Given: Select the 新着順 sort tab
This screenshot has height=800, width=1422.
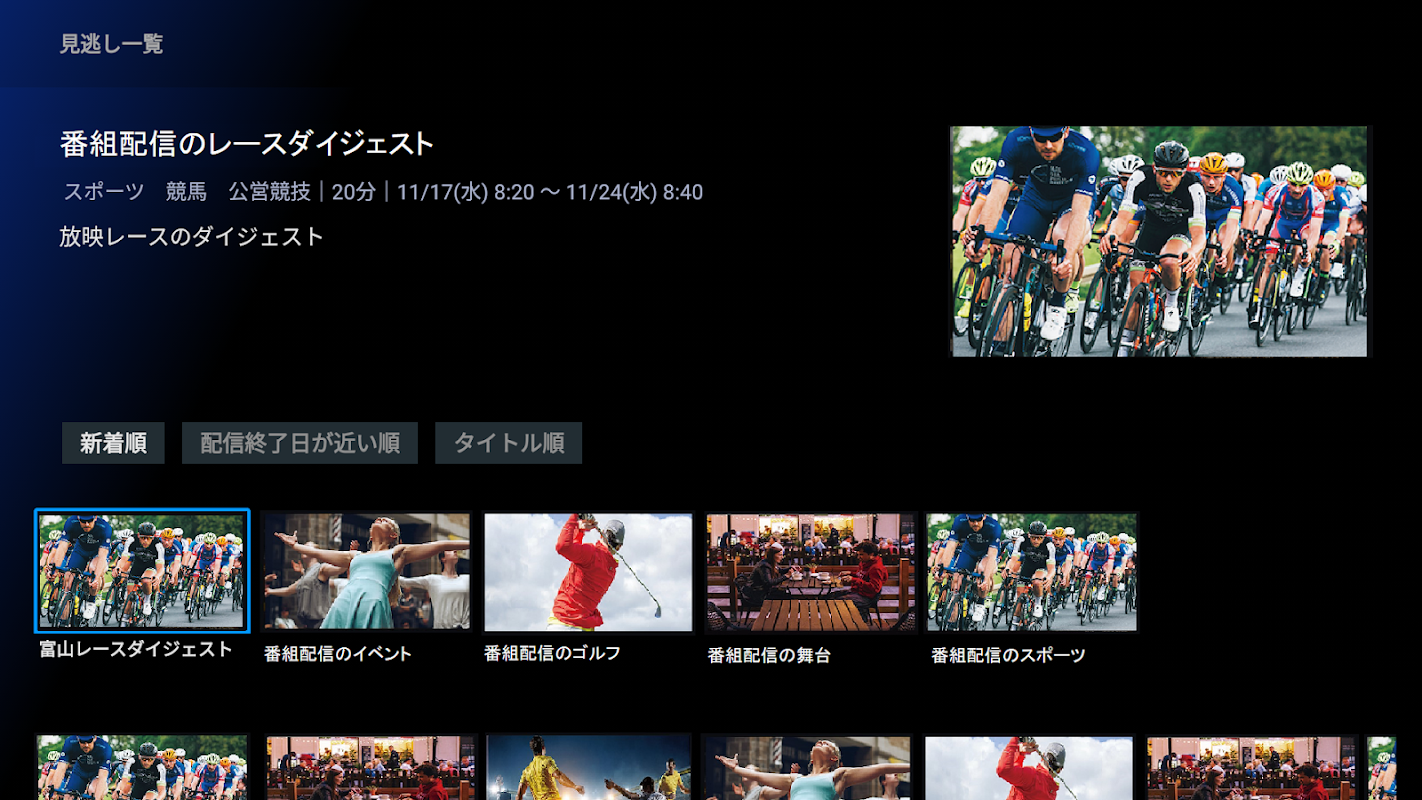Looking at the screenshot, I should click(113, 443).
